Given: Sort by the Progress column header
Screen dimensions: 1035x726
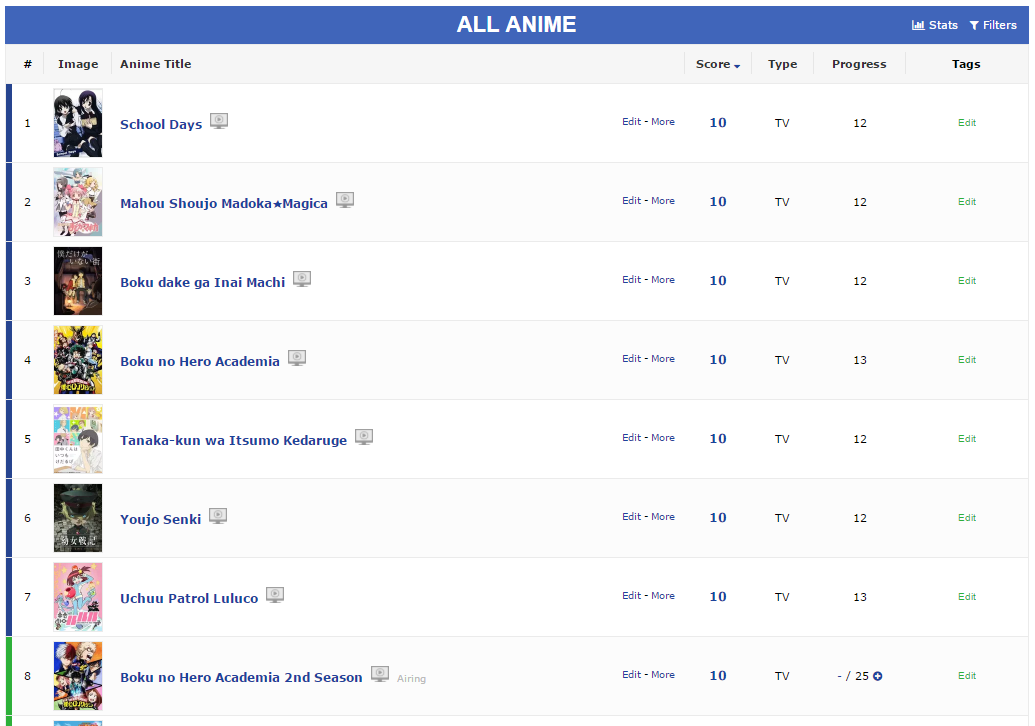Looking at the screenshot, I should 859,64.
